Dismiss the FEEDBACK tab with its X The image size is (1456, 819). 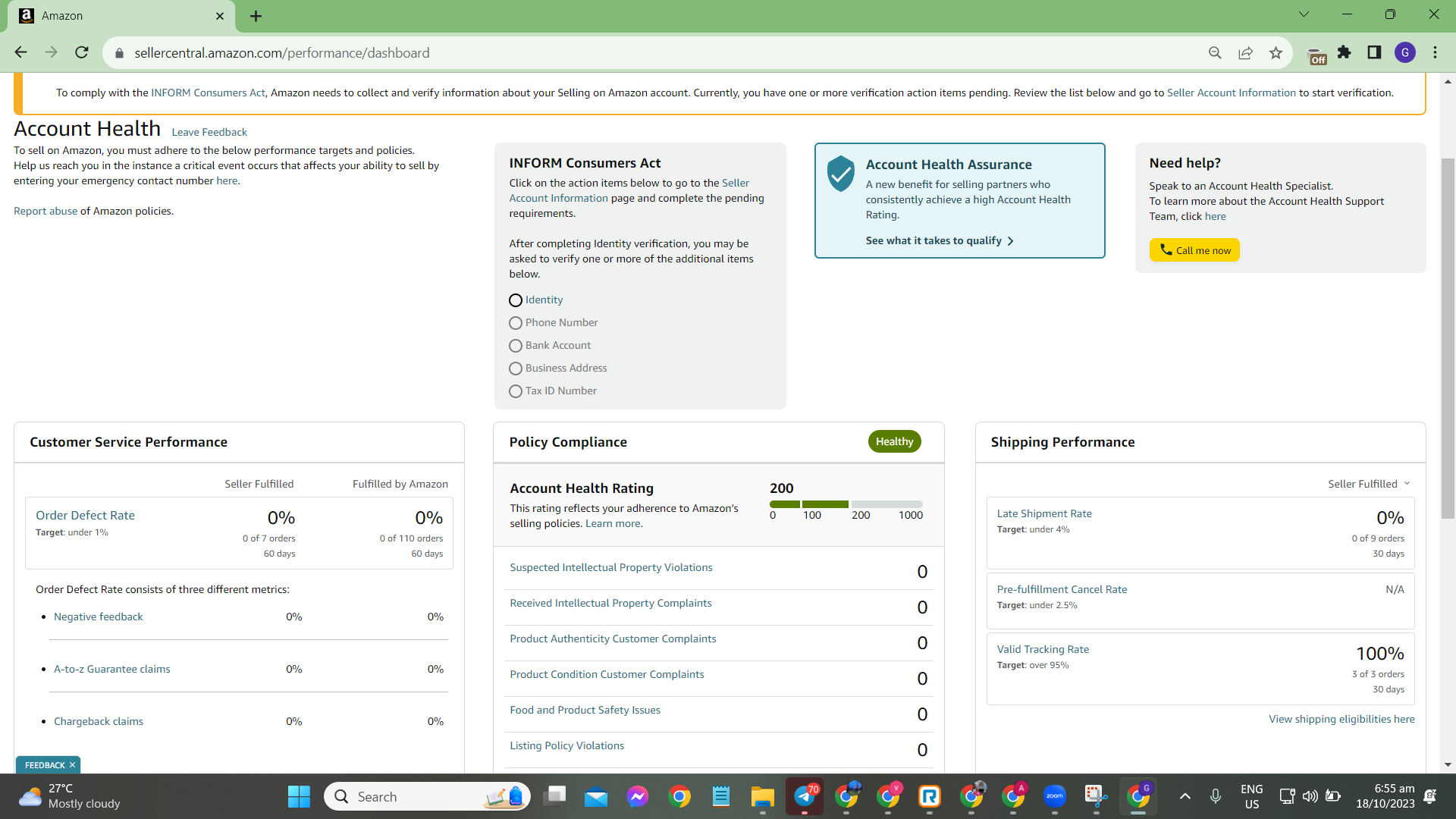tap(72, 765)
